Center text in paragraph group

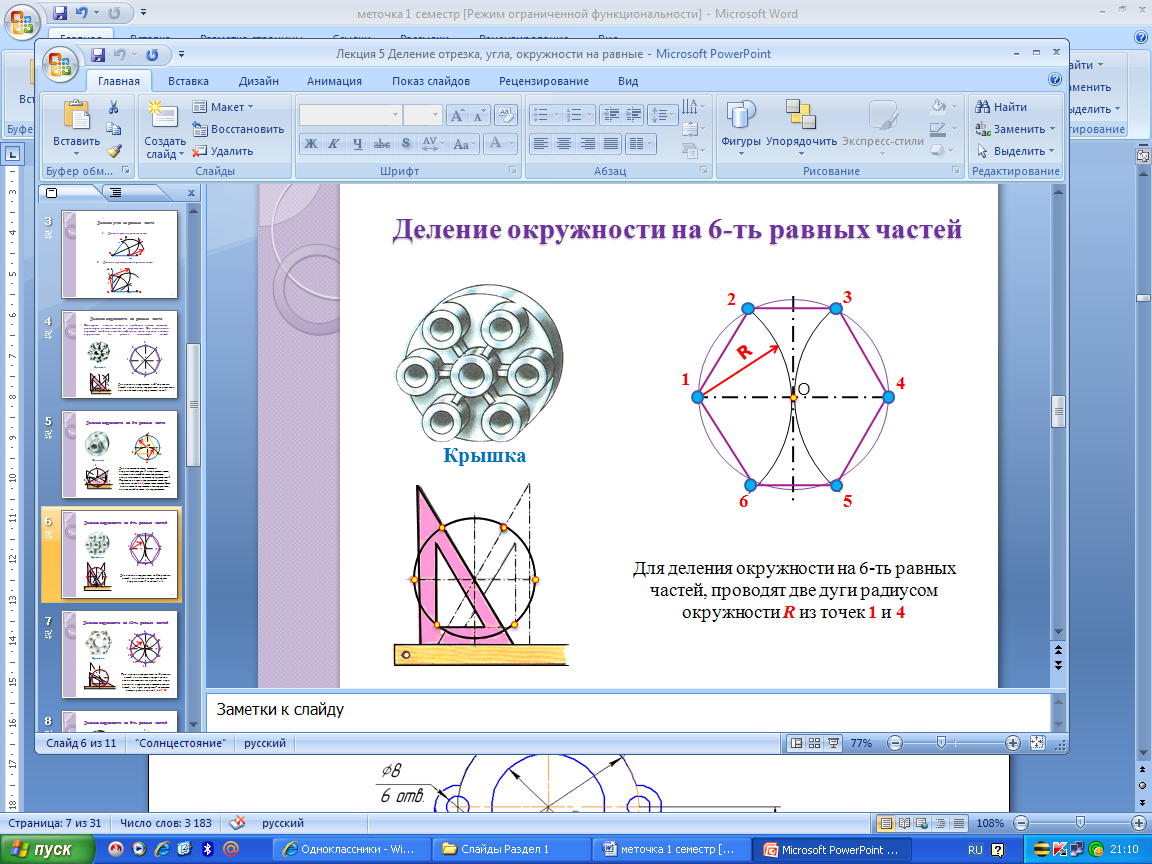click(564, 144)
